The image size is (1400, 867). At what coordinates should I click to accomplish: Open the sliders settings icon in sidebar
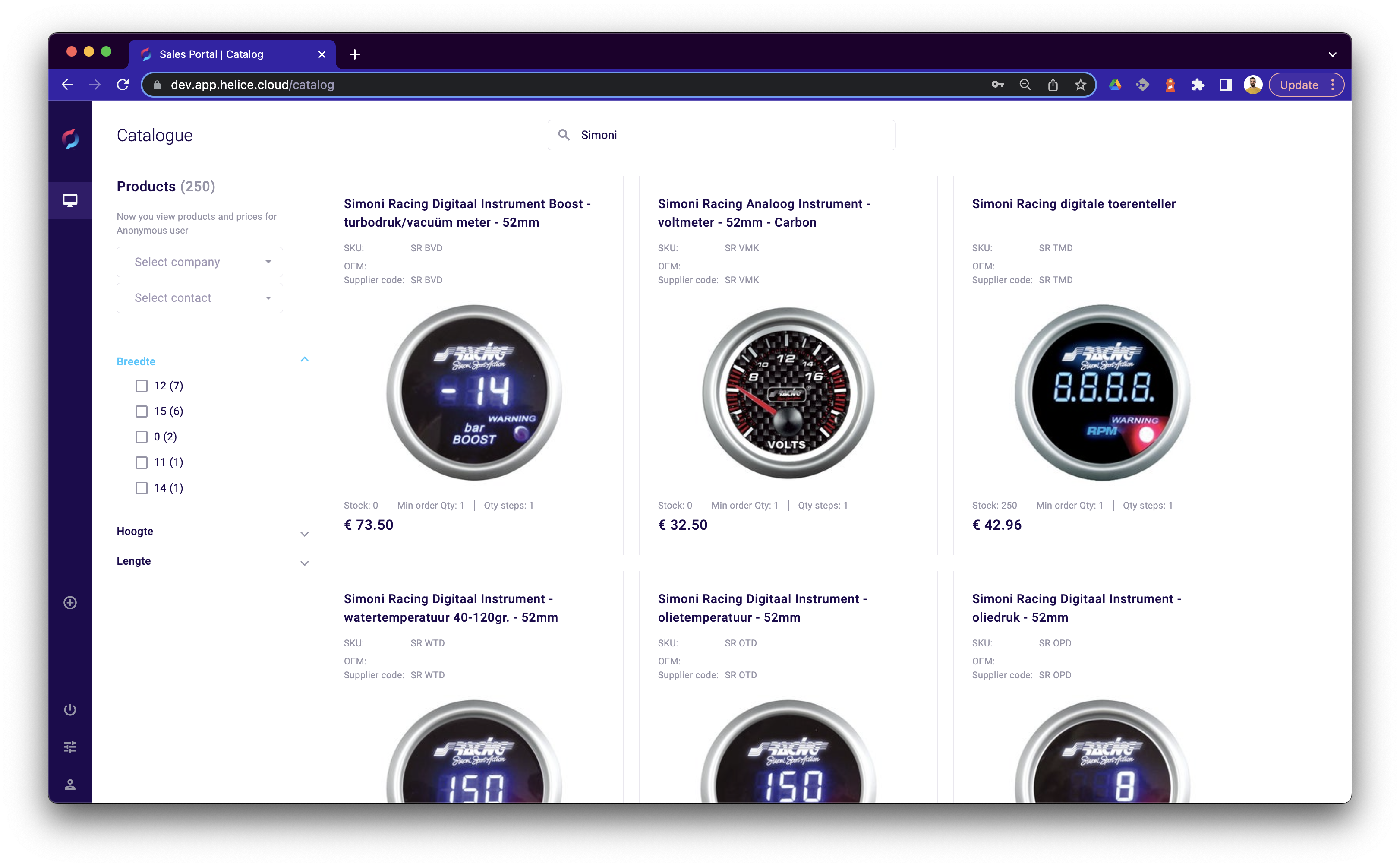pos(70,747)
